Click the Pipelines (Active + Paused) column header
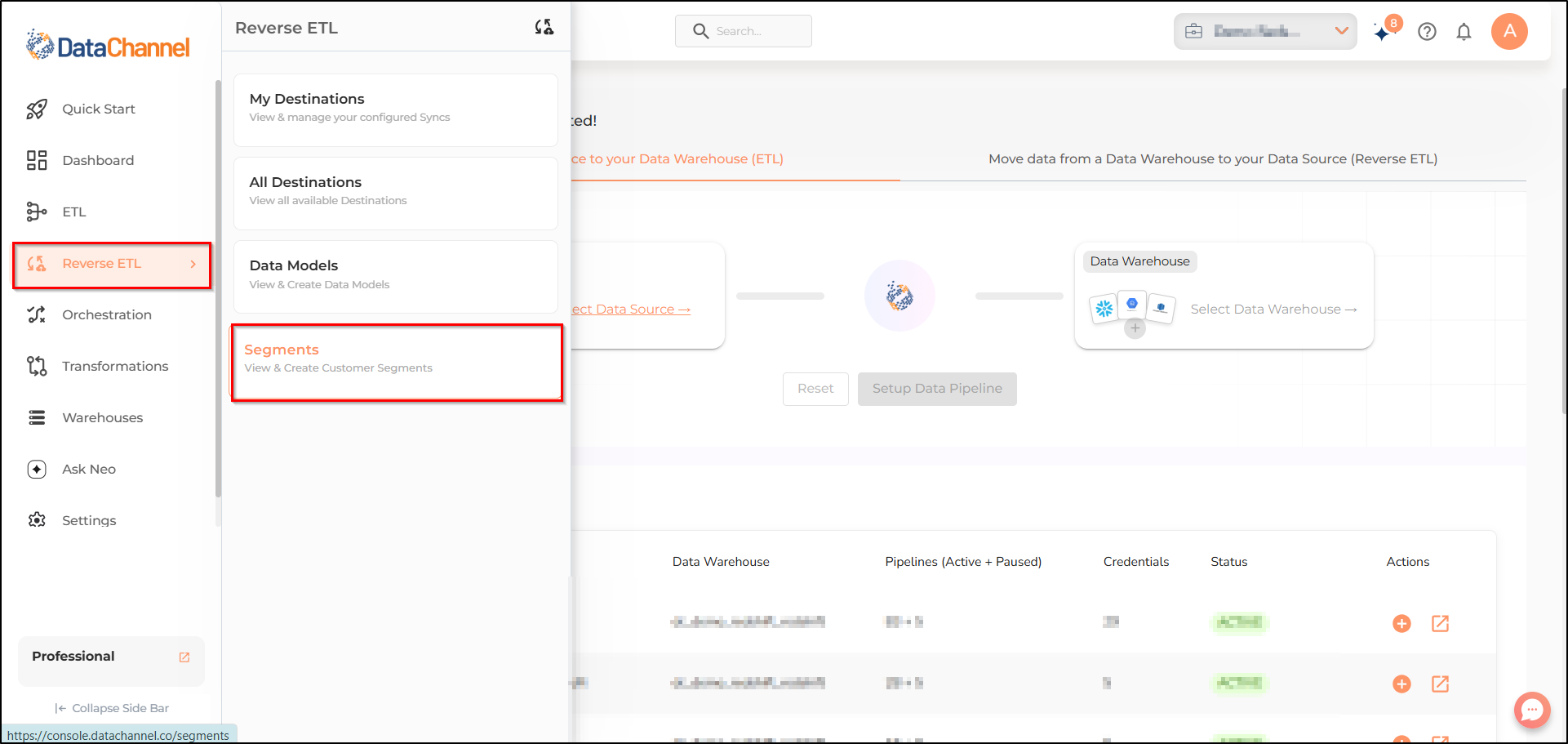Viewport: 1568px width, 744px height. [x=963, y=562]
